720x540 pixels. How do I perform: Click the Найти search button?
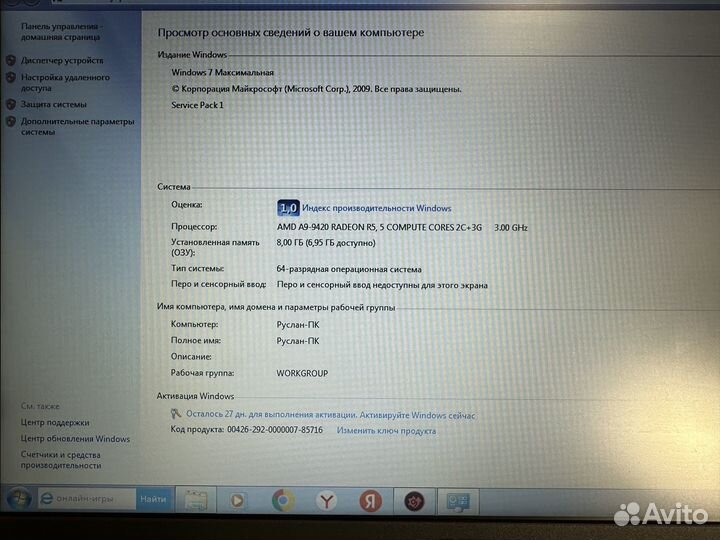click(153, 499)
